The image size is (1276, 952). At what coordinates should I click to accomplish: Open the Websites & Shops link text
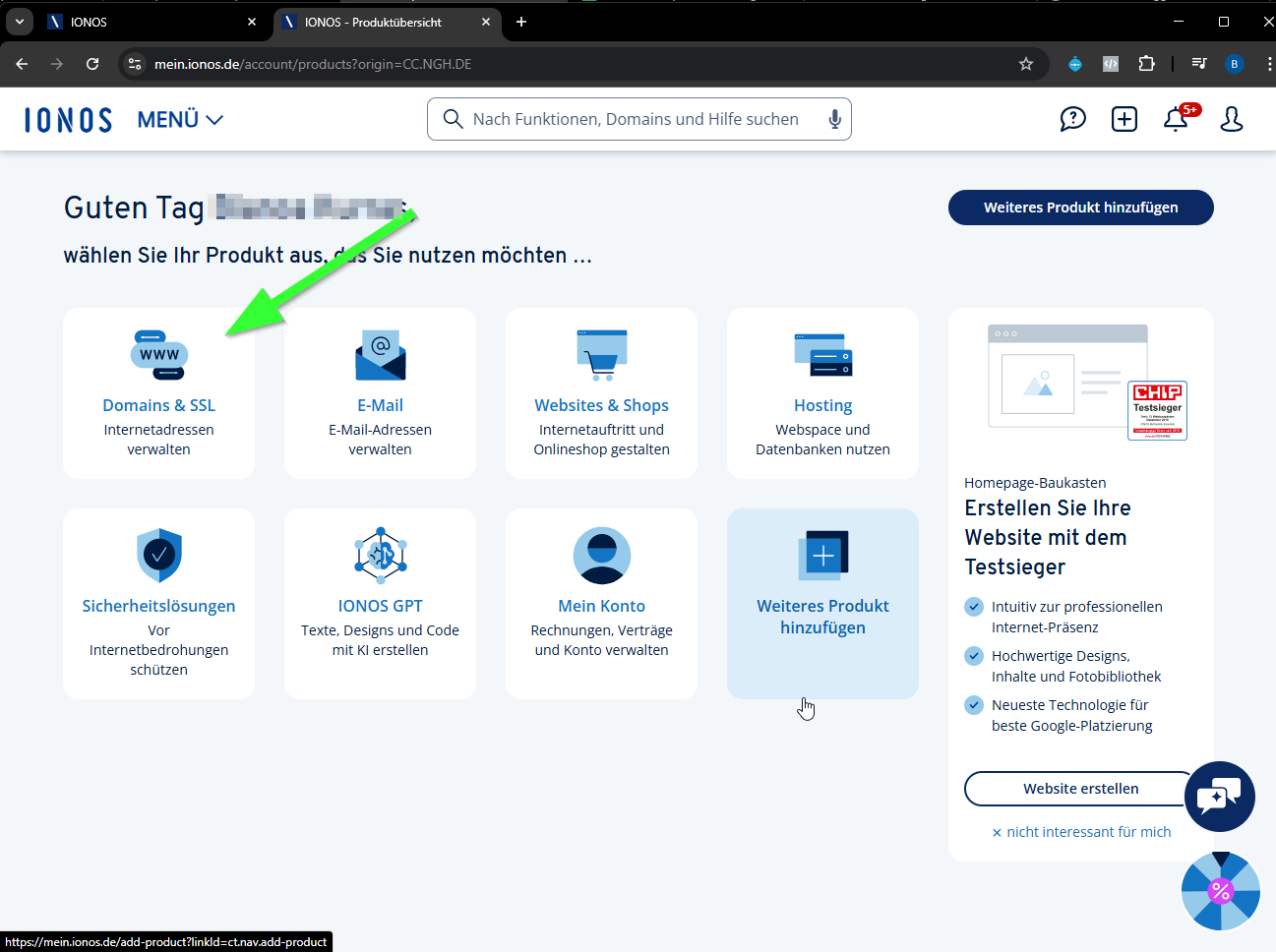pyautogui.click(x=602, y=405)
